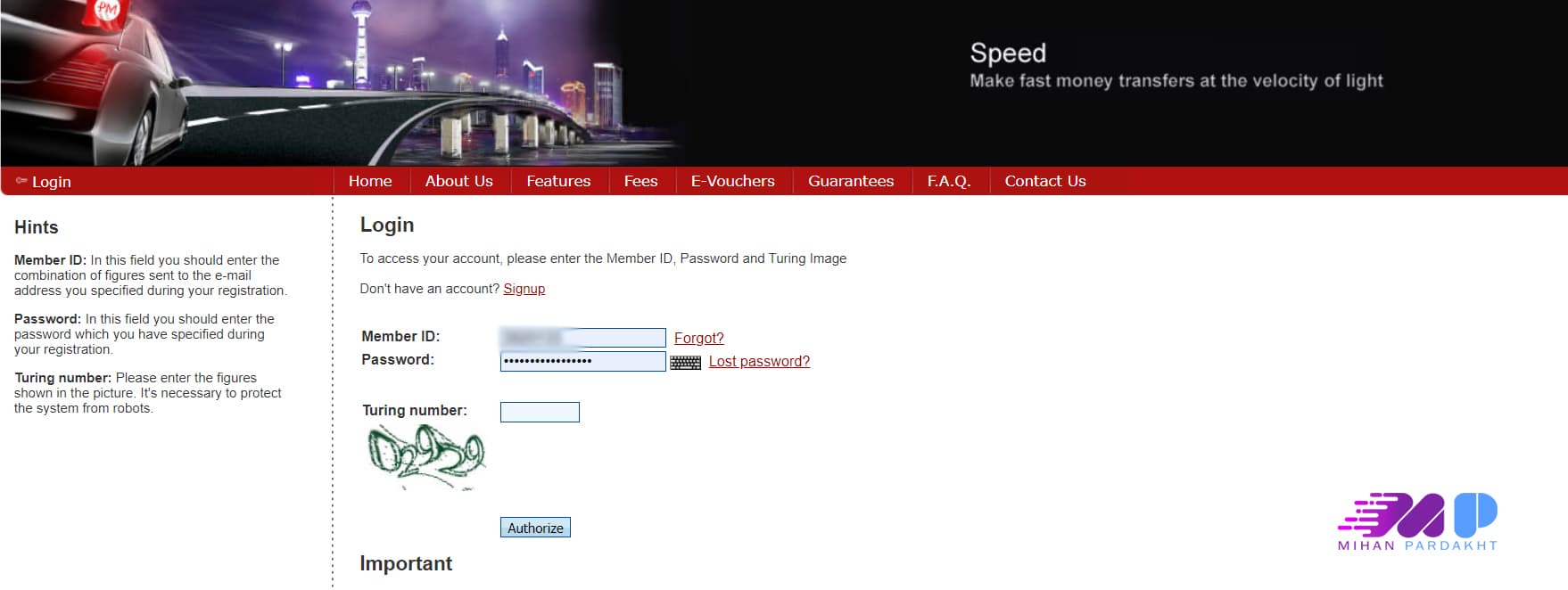Open the Features menu item
Image resolution: width=1568 pixels, height=590 pixels.
(x=558, y=181)
